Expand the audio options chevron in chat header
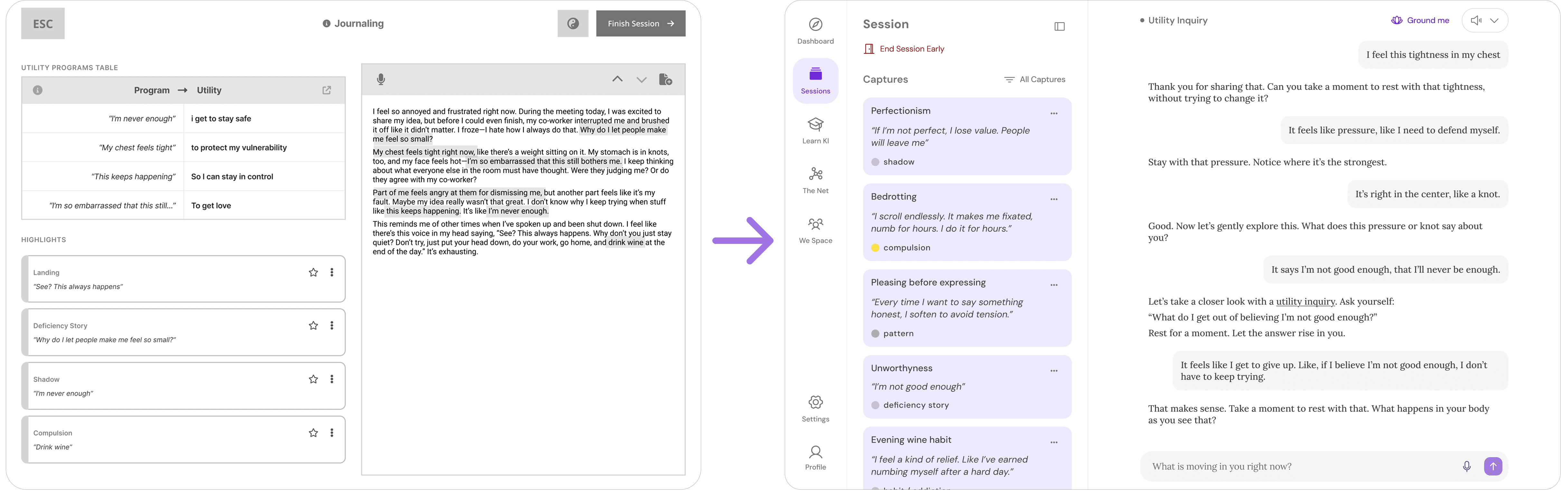This screenshot has height=491, width=1568. tap(1494, 21)
